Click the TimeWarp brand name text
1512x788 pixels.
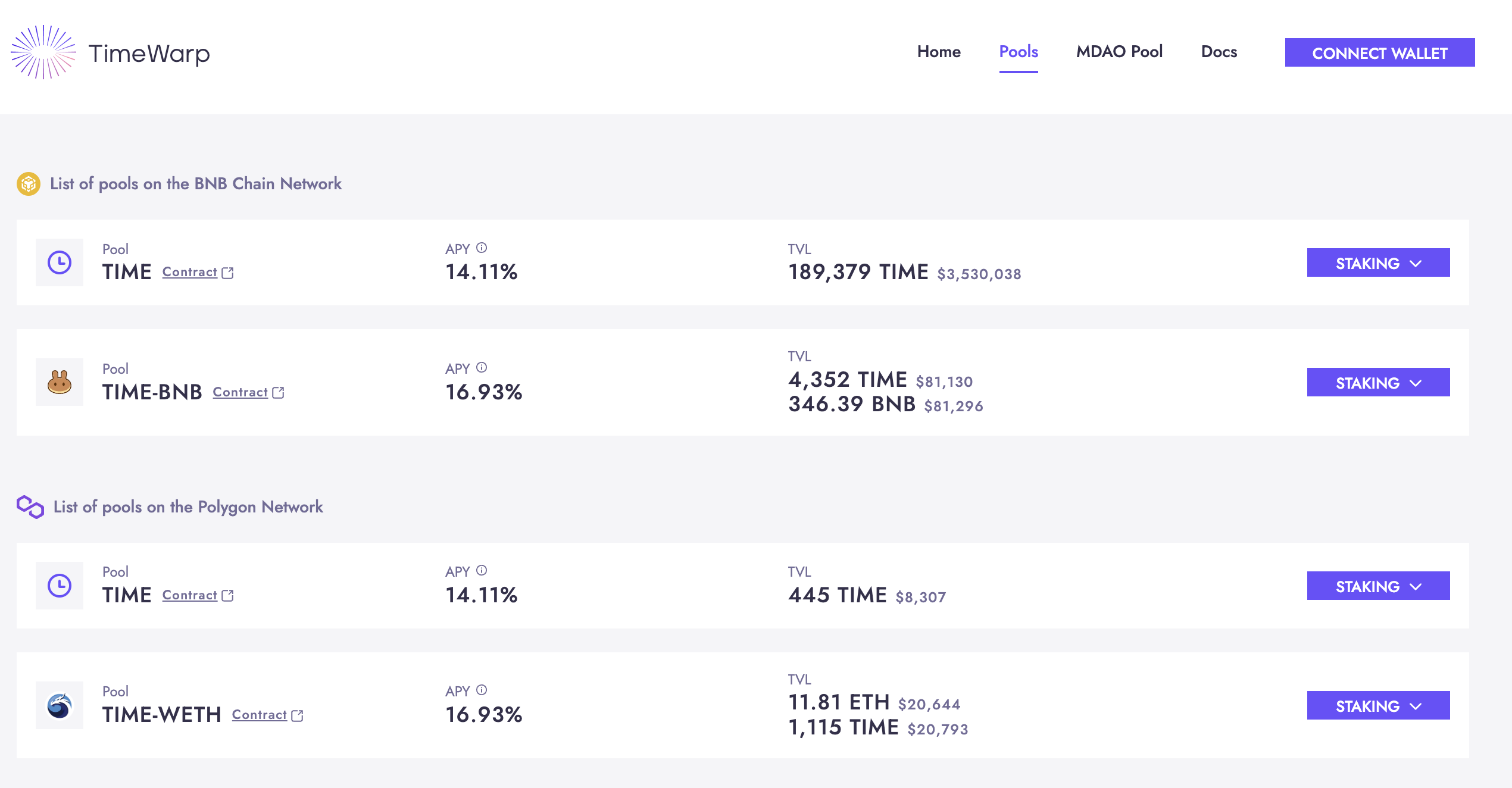click(149, 54)
